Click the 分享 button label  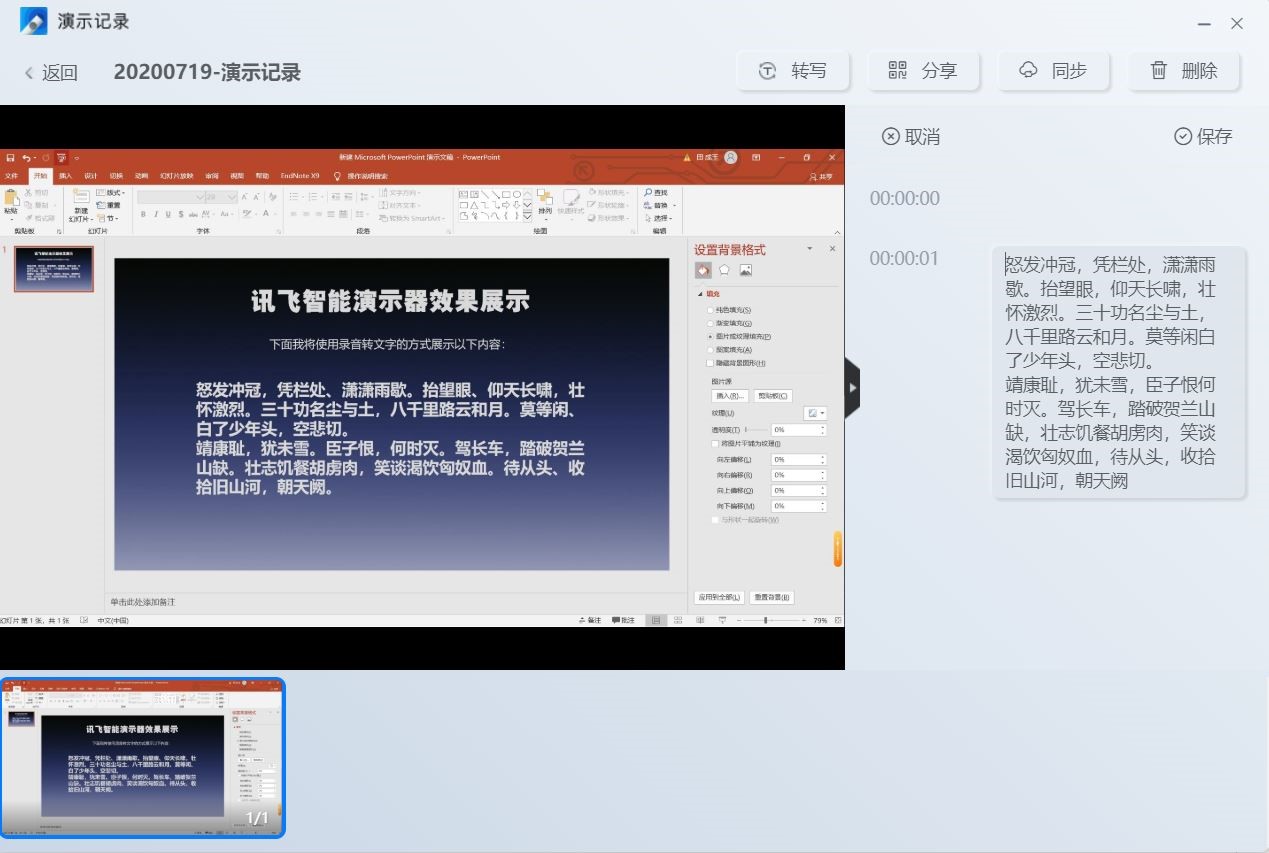pos(939,70)
